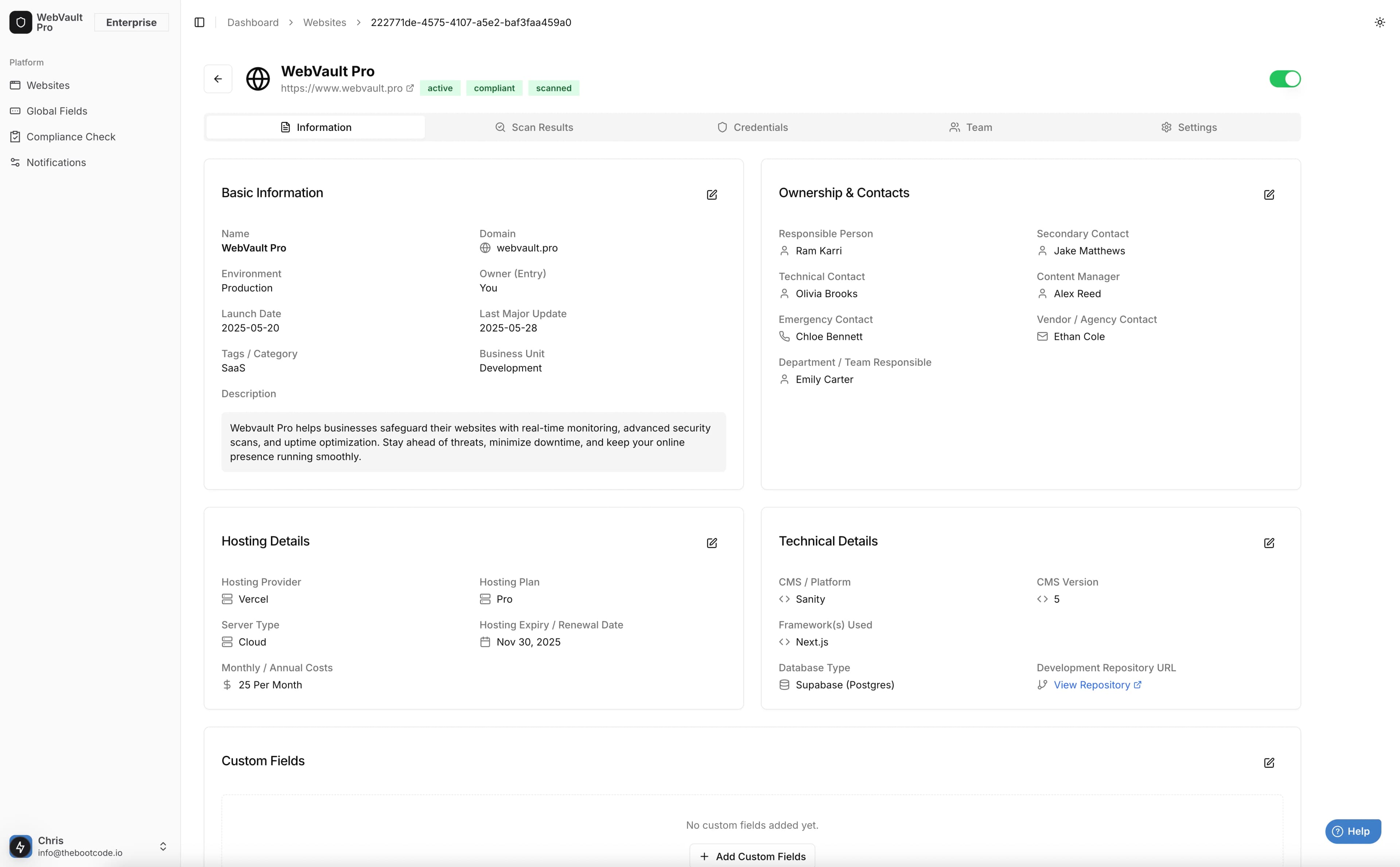Select the Olivia Brooks technical contact
The image size is (1400, 867).
826,293
